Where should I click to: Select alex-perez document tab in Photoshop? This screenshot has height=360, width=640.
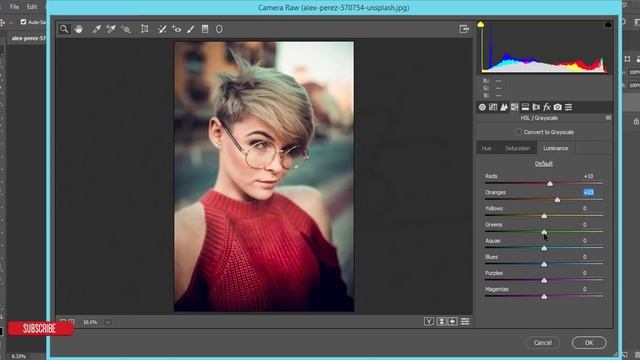point(28,38)
